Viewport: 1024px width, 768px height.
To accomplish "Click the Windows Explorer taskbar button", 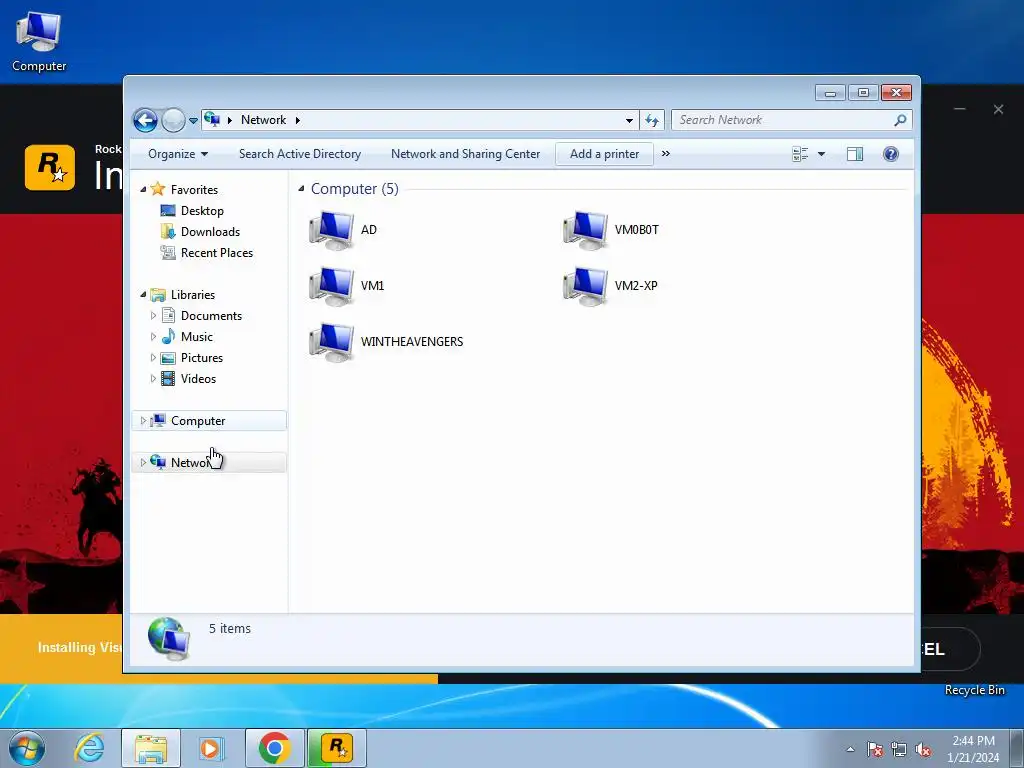I will (151, 748).
